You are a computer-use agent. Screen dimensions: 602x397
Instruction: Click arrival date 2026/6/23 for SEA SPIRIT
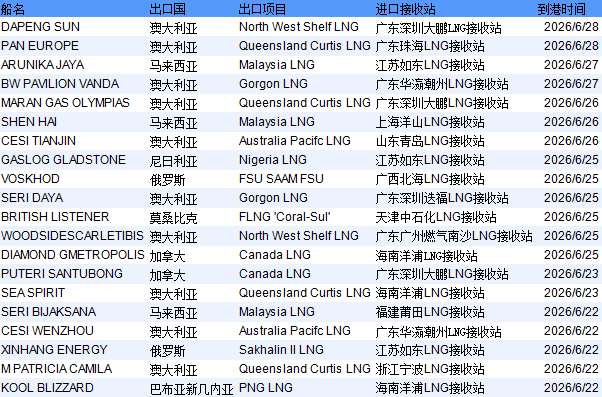coord(571,293)
